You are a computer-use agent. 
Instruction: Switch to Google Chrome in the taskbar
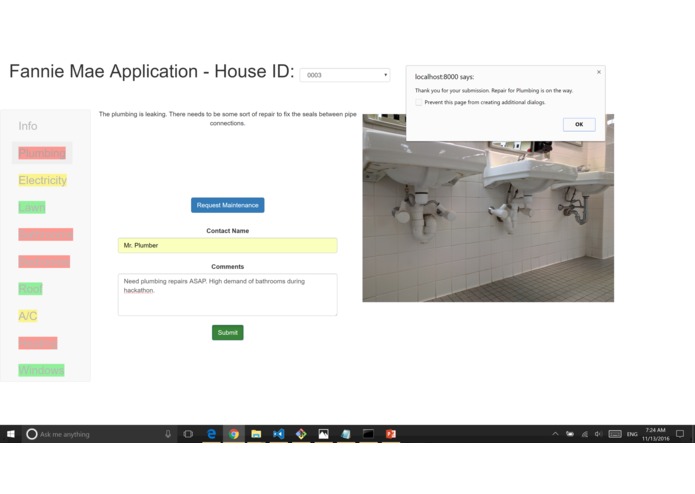(234, 434)
